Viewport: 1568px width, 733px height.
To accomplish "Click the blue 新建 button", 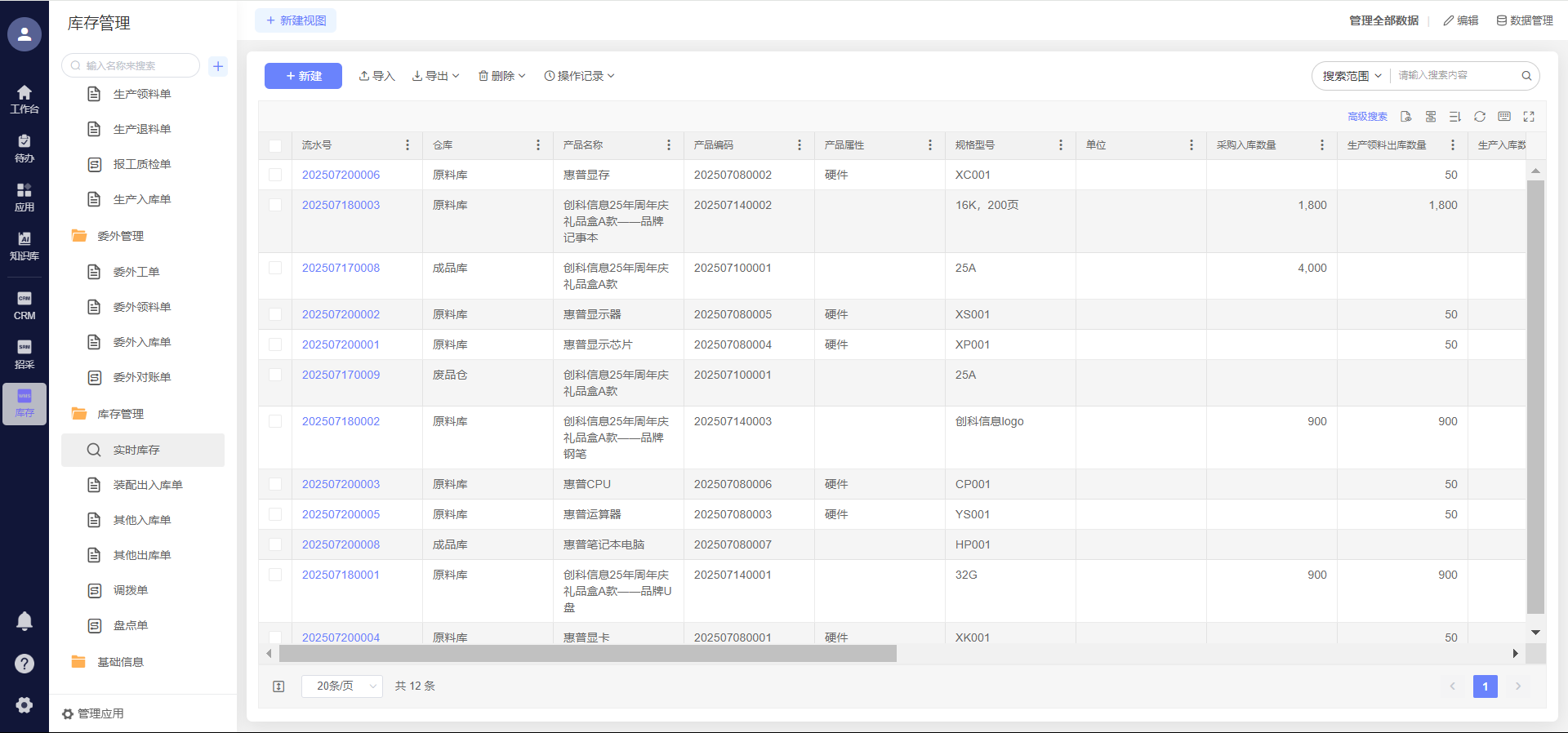I will coord(303,76).
